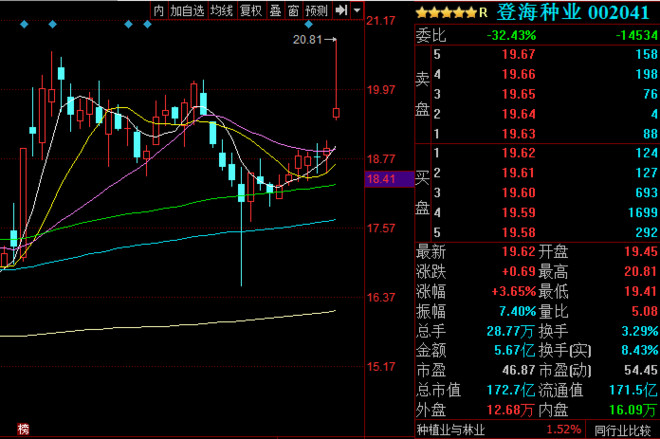The width and height of the screenshot is (660, 439).
Task: Click the 委比 label
Action: pos(431,35)
